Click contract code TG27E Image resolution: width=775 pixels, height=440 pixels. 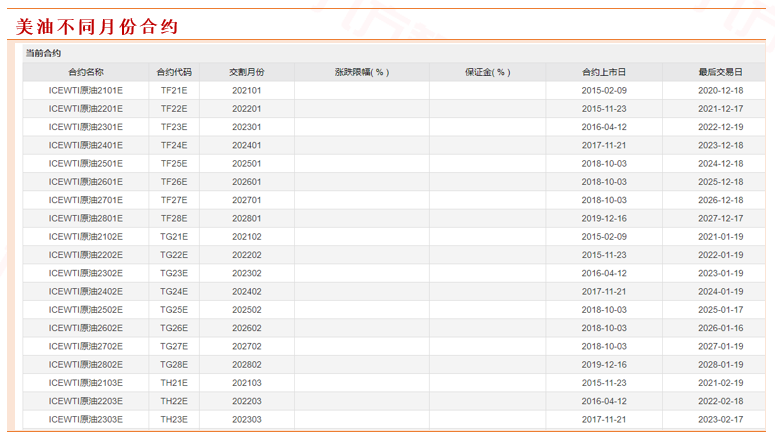pyautogui.click(x=174, y=347)
